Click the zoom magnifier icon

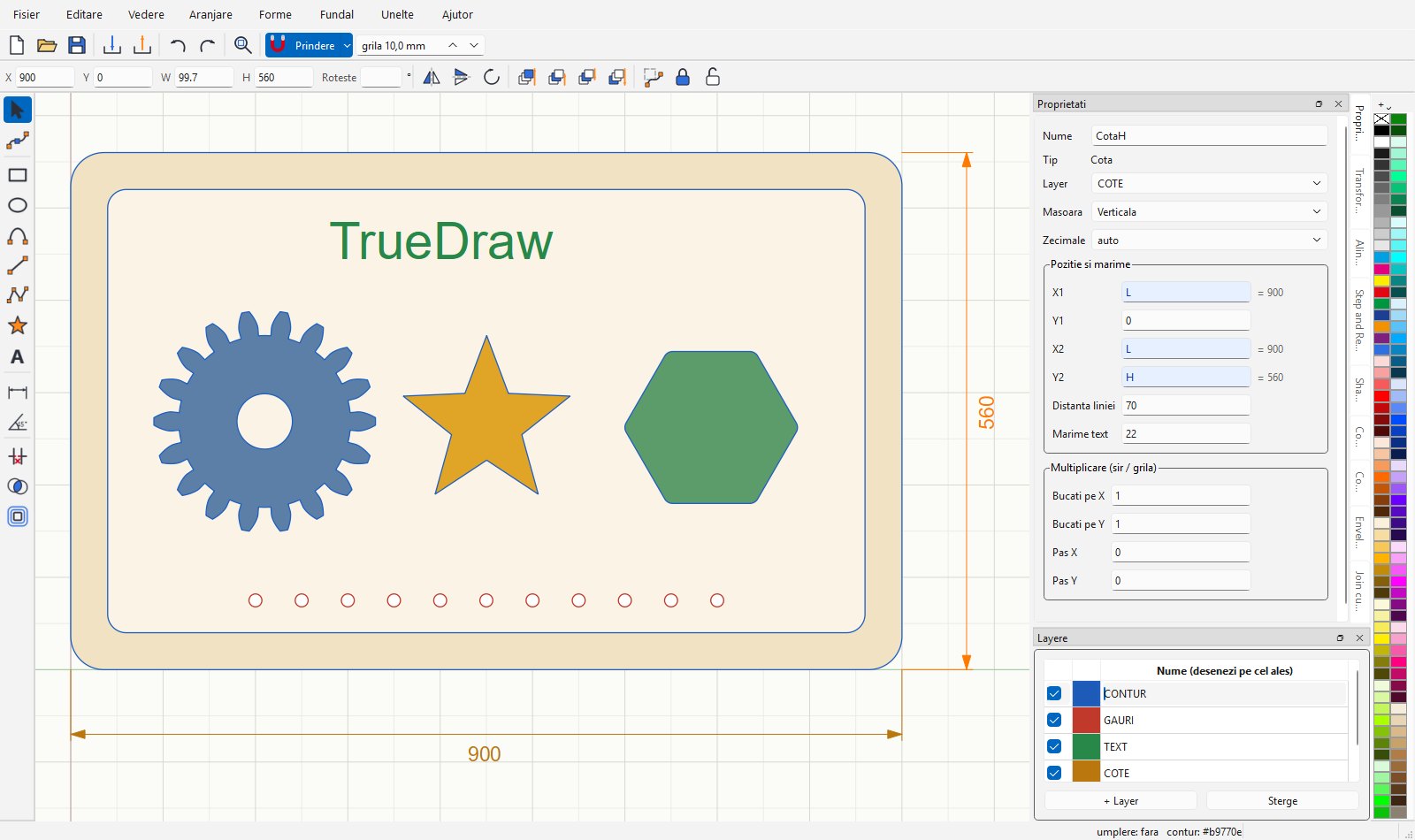(242, 45)
